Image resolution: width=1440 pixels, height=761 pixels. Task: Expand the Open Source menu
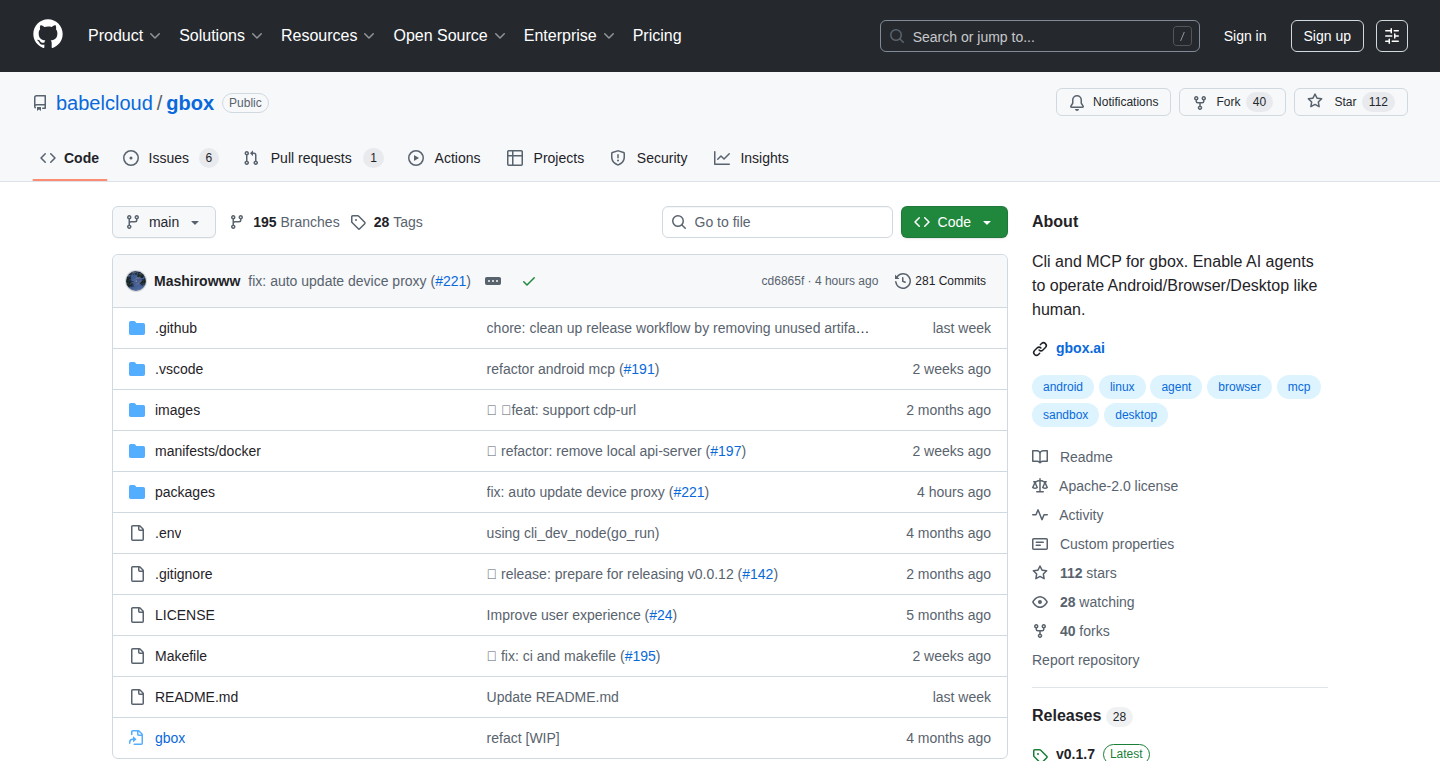pyautogui.click(x=449, y=36)
